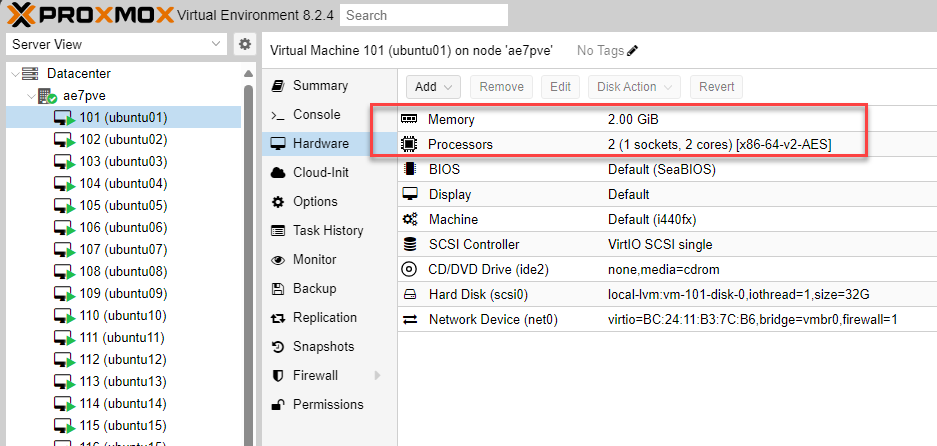This screenshot has width=937, height=446.
Task: Click the Permissions unlock icon
Action: point(278,405)
